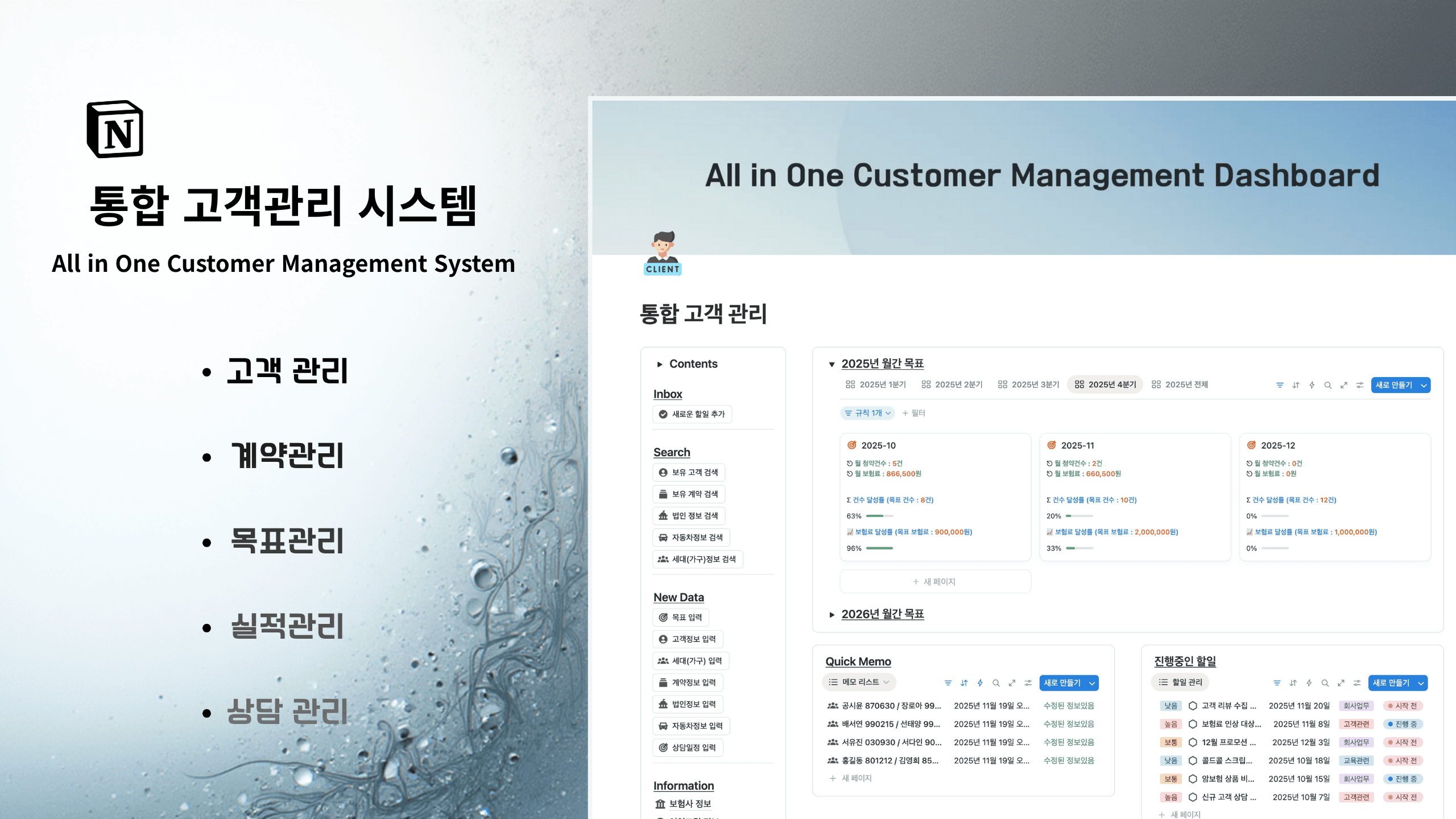The width and height of the screenshot is (1456, 819).
Task: Click the 보유 고객 검색 button
Action: pos(688,473)
